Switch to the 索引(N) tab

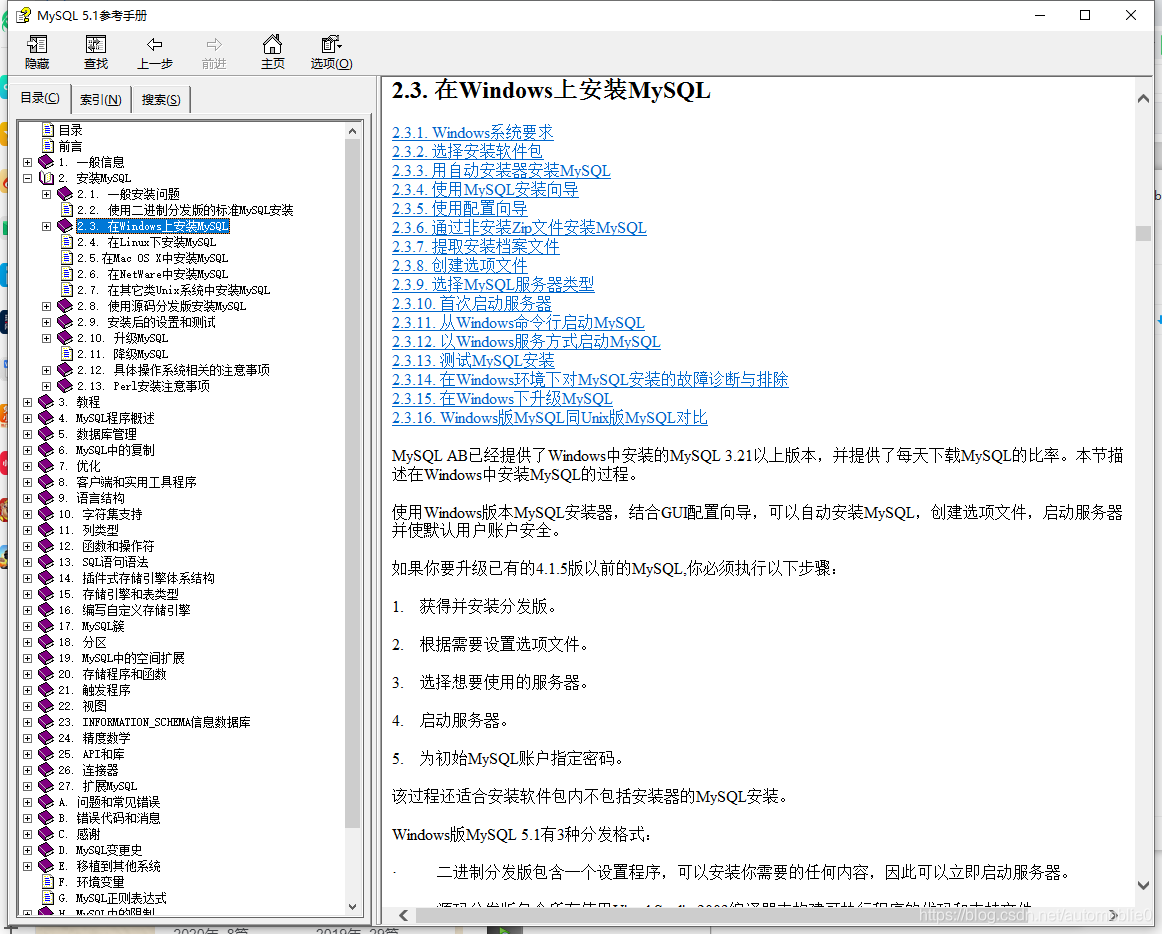click(x=101, y=99)
